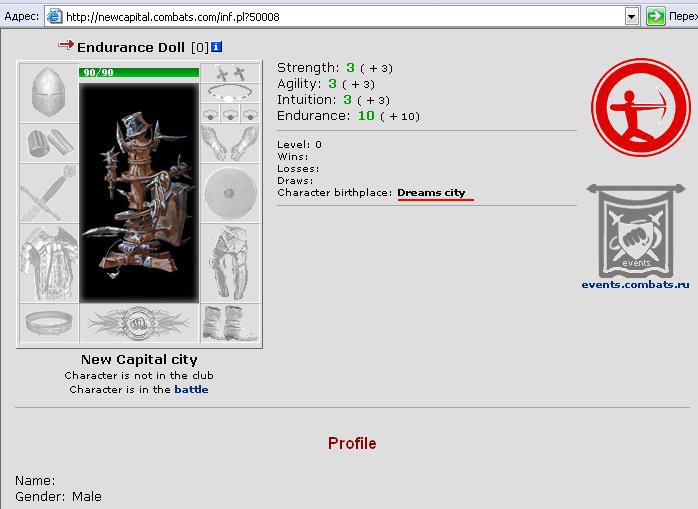Click the New Capital city text
The width and height of the screenshot is (698, 509).
139,359
